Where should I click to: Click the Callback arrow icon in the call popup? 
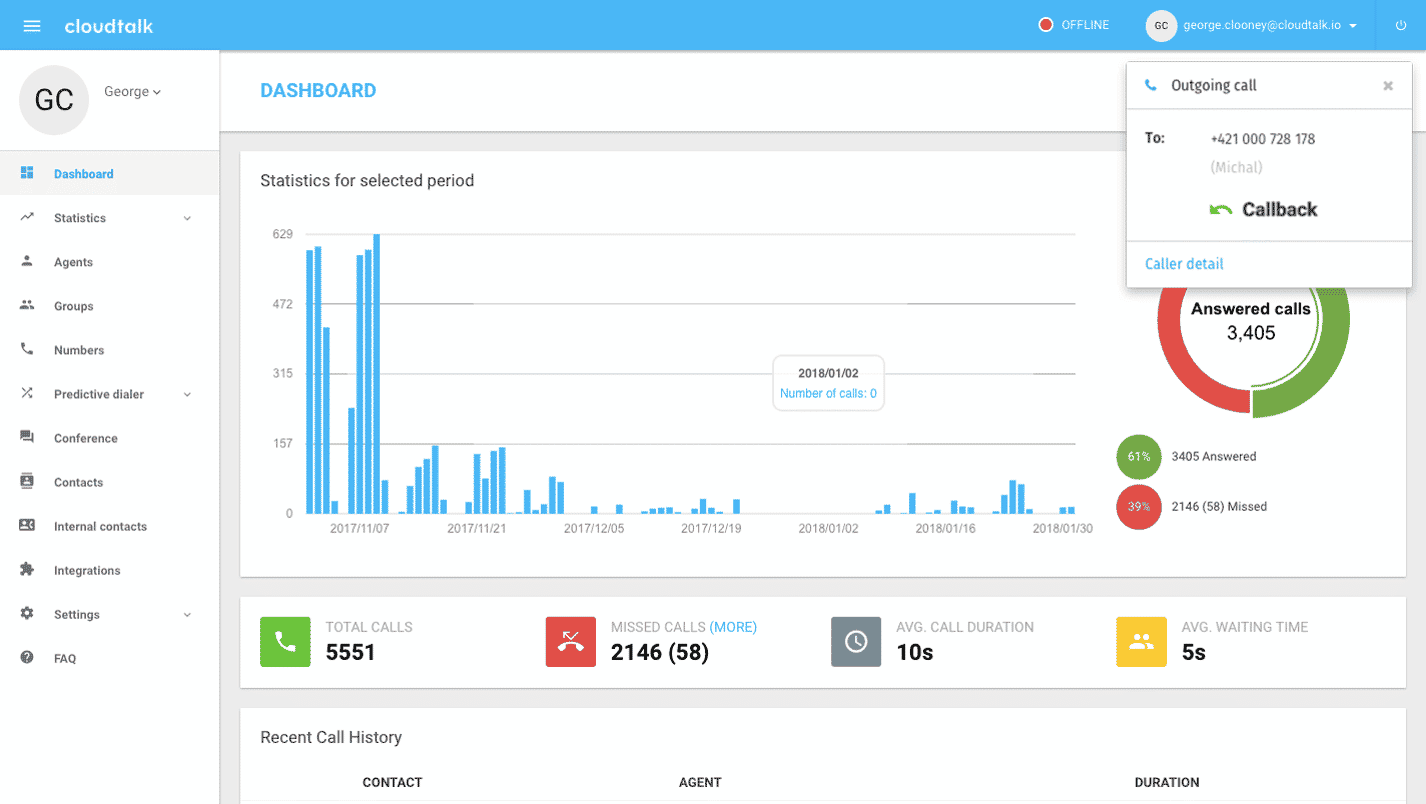tap(1222, 209)
